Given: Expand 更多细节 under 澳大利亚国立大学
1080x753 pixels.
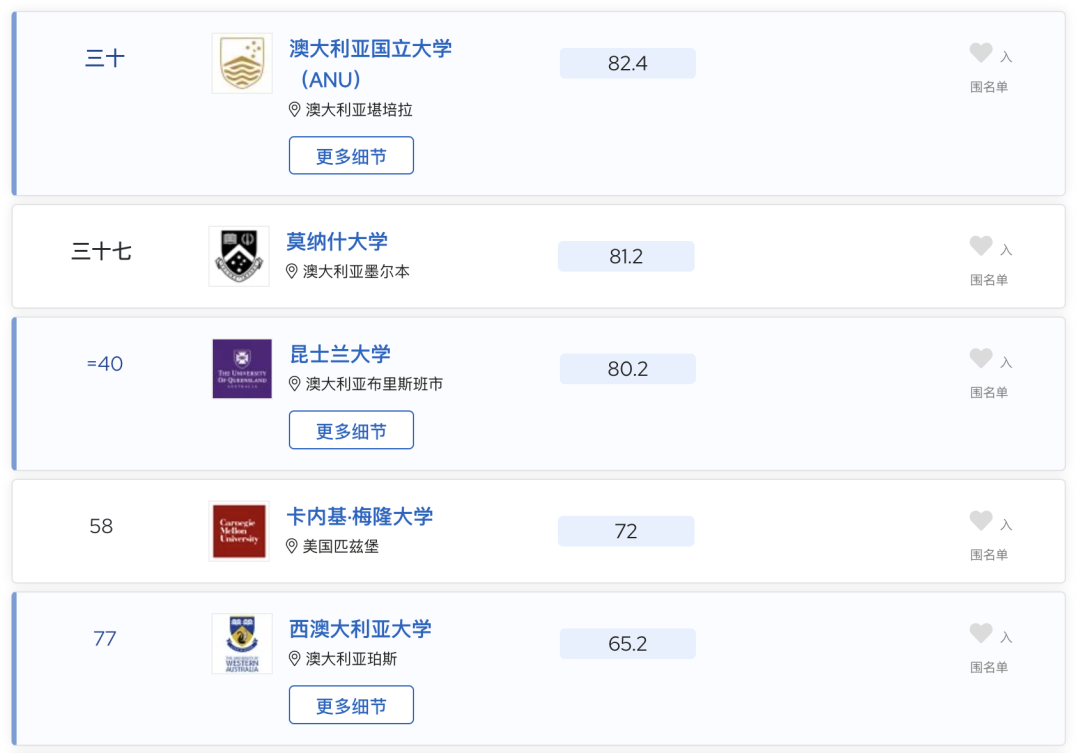Looking at the screenshot, I should 351,156.
